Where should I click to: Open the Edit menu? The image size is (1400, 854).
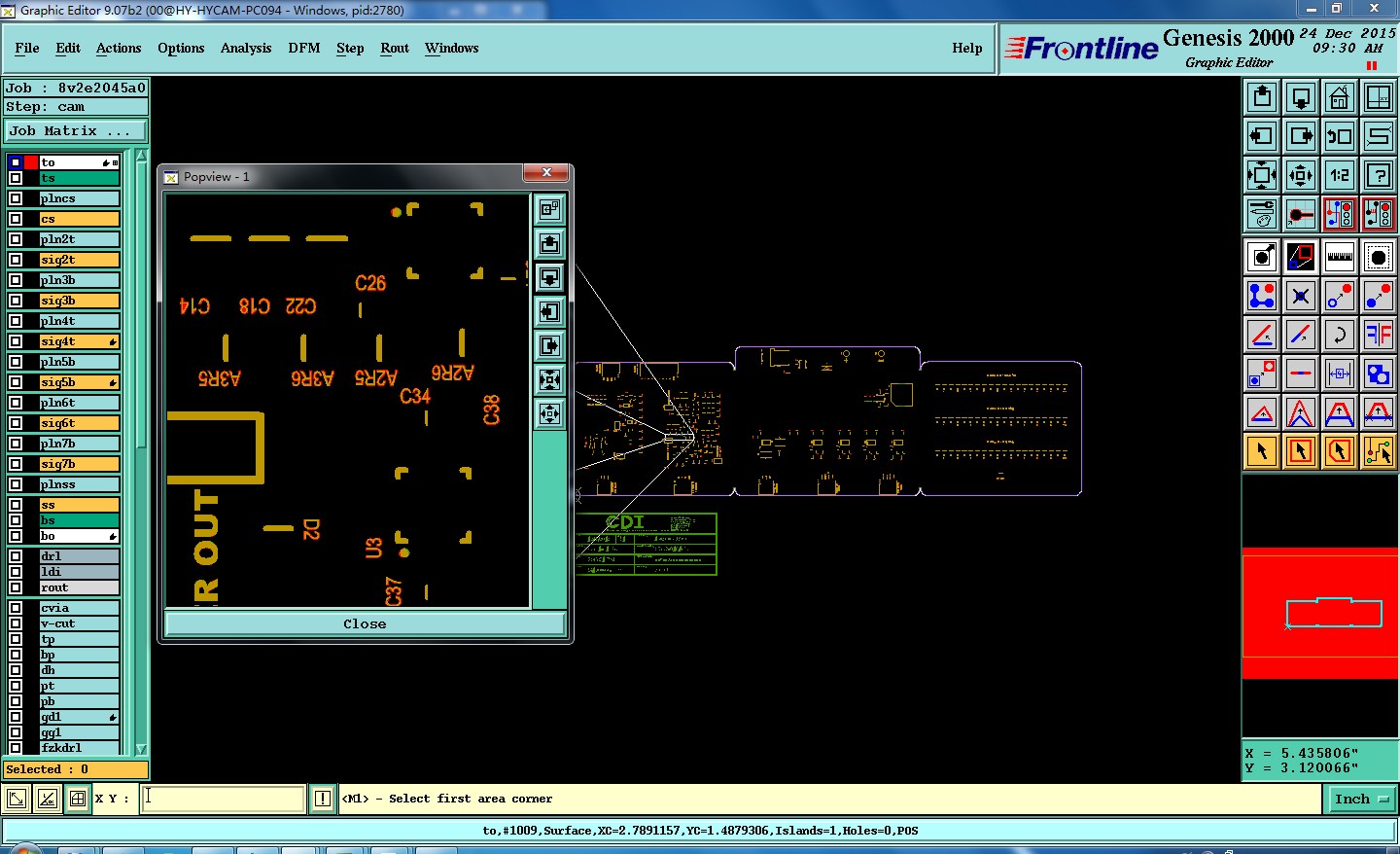[x=68, y=48]
